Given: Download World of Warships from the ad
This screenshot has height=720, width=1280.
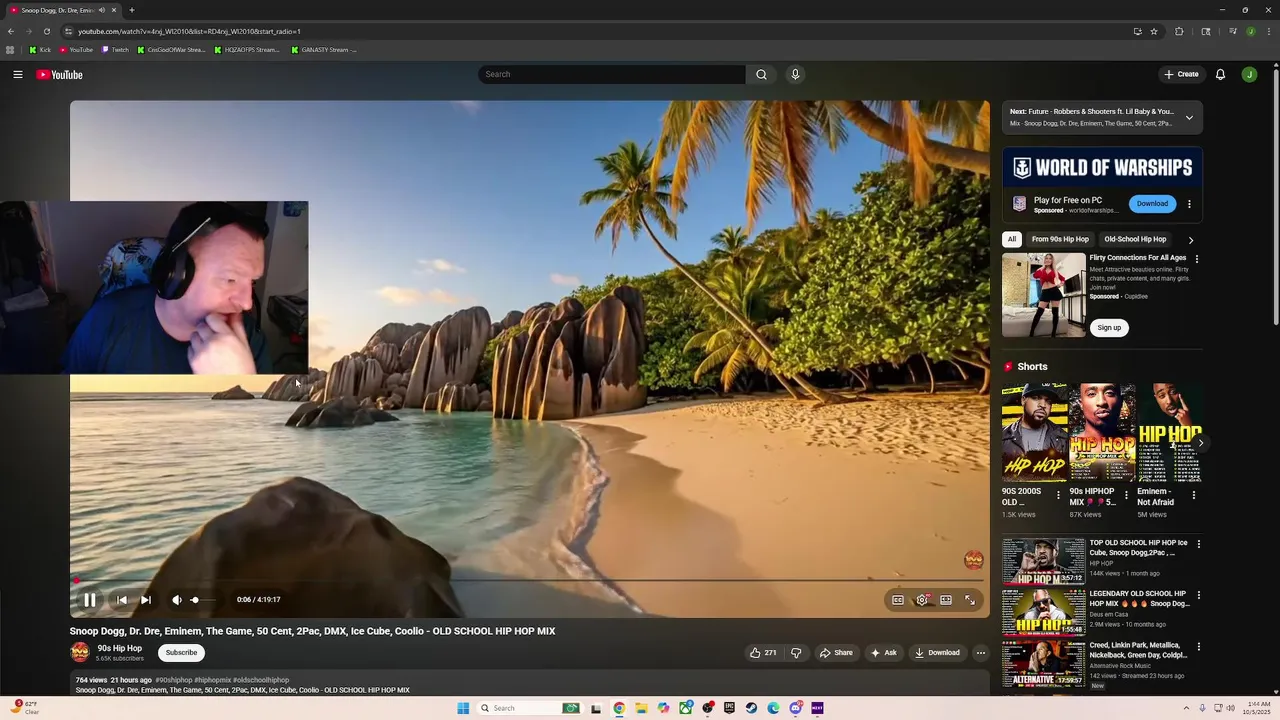Looking at the screenshot, I should click(1152, 204).
